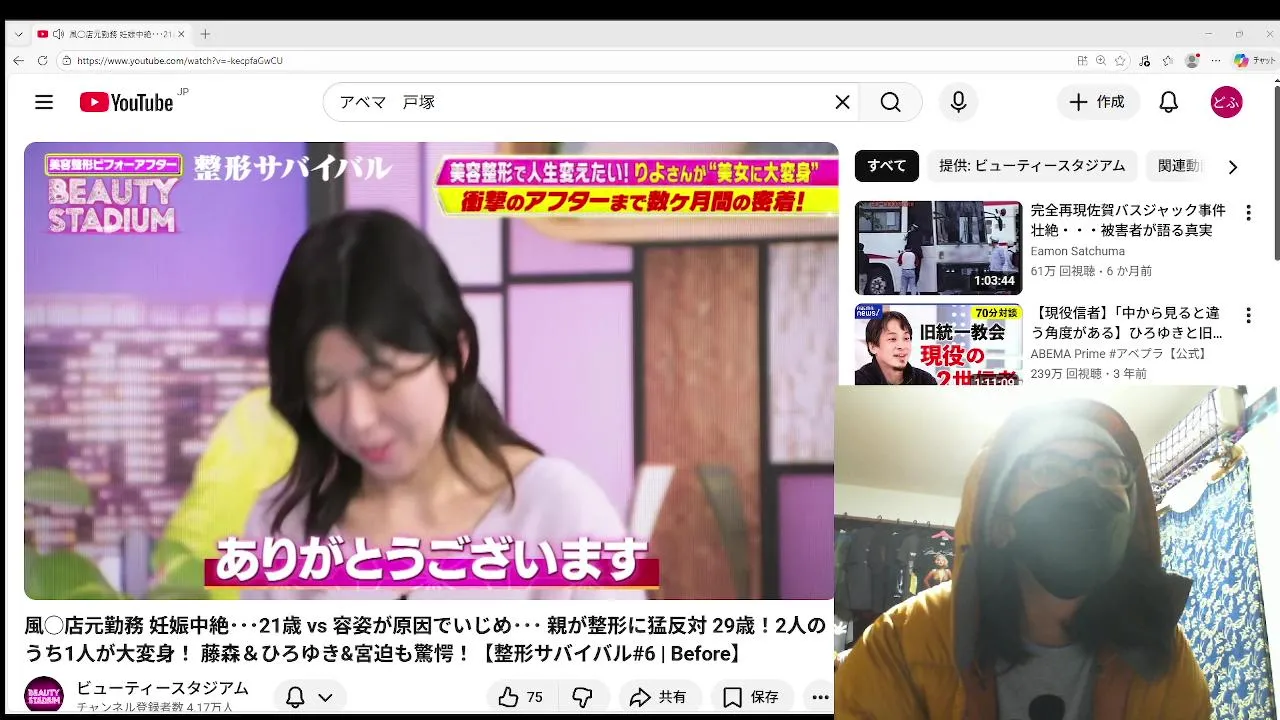Image resolution: width=1280 pixels, height=720 pixels.
Task: Open the 完全再現佐賀バスジャック事件 video title
Action: click(x=1128, y=220)
